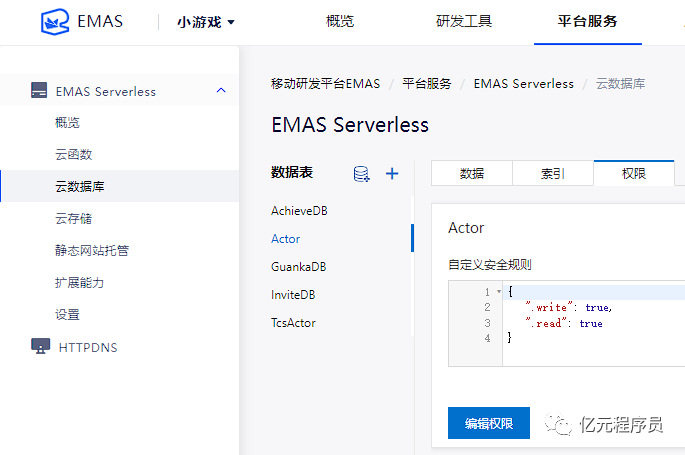
Task: Click the plus icon to add table
Action: click(x=392, y=174)
